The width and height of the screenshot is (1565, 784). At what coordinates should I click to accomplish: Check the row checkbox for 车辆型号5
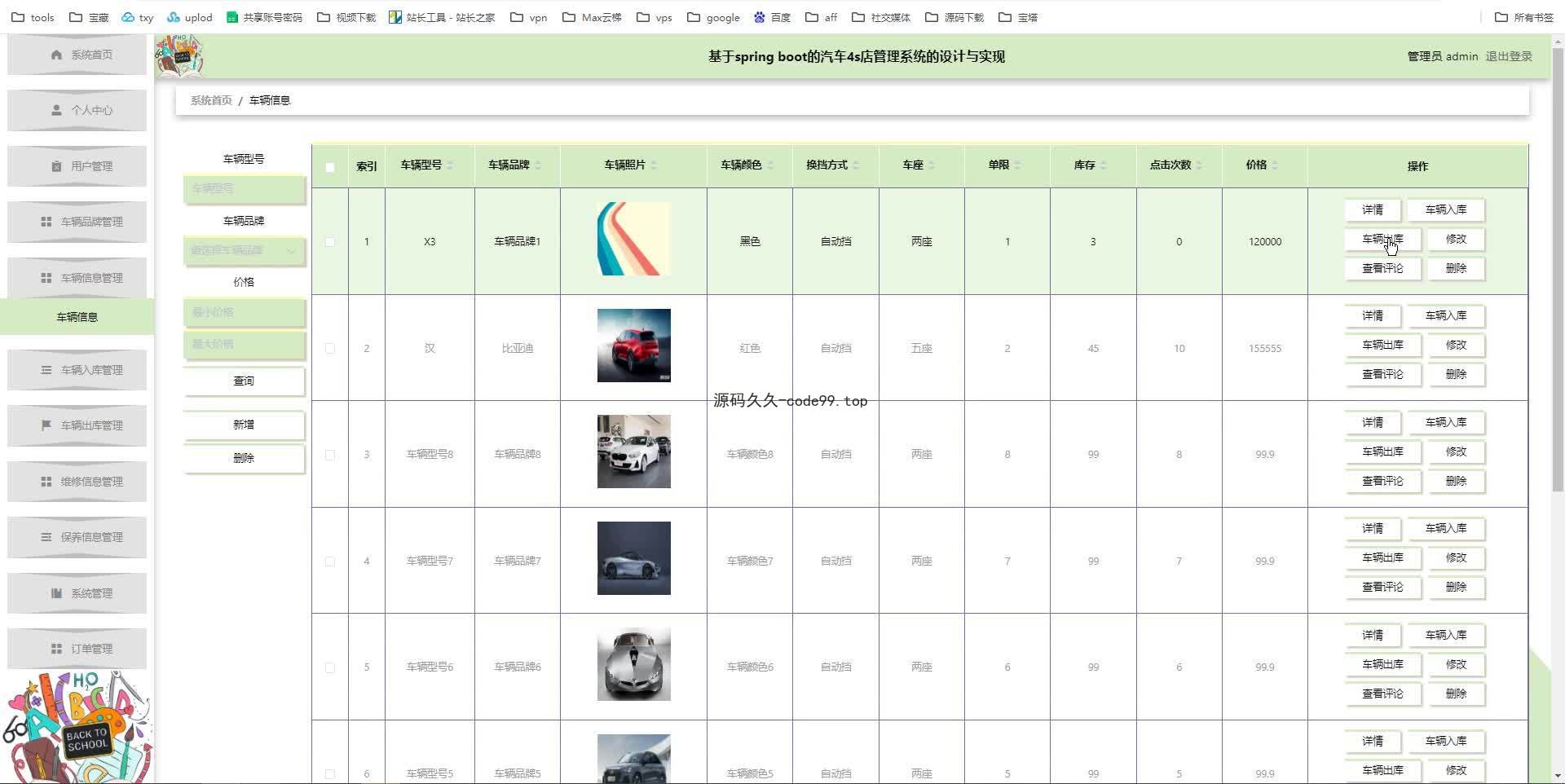330,773
